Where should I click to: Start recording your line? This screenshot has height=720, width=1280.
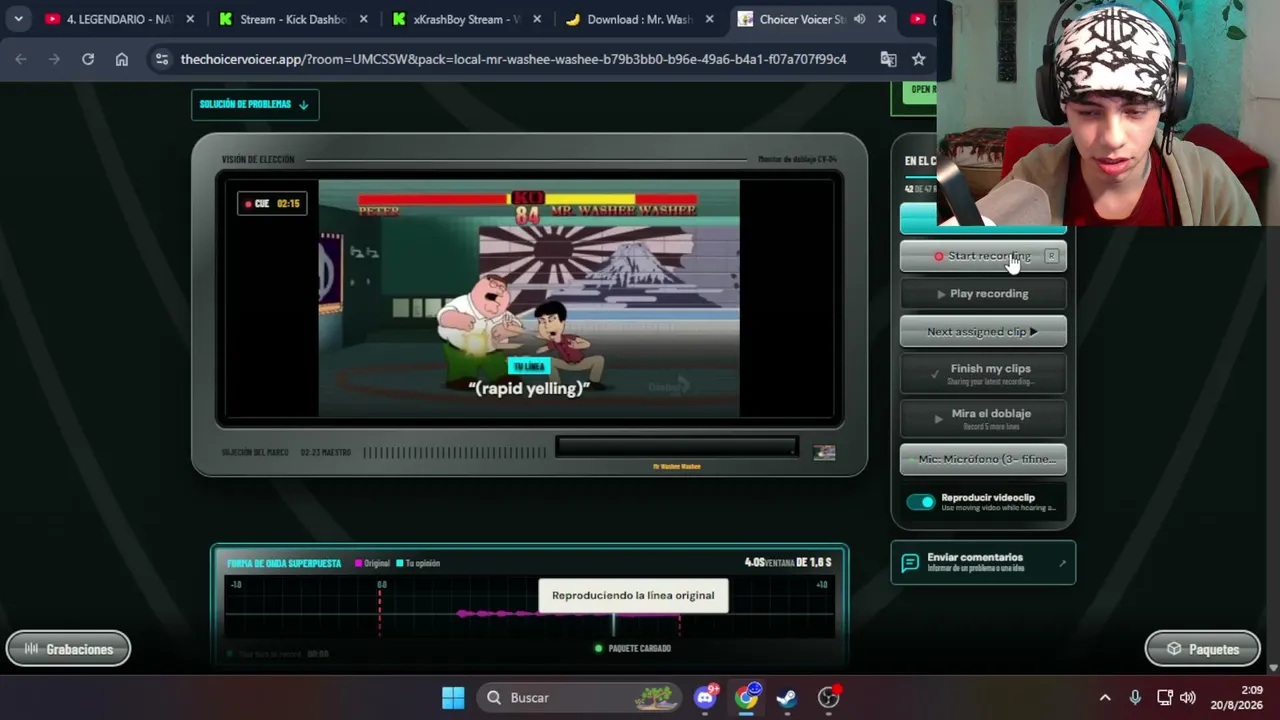(x=983, y=256)
